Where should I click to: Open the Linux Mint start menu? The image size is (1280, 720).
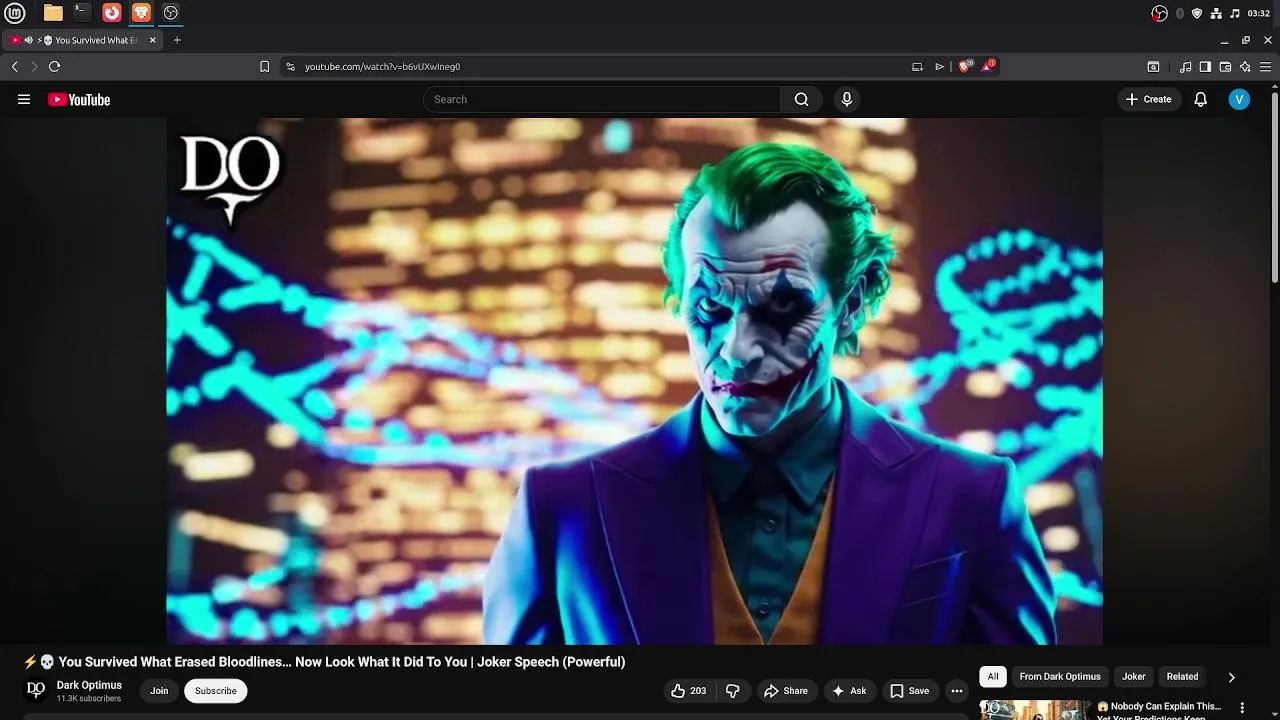pyautogui.click(x=15, y=13)
